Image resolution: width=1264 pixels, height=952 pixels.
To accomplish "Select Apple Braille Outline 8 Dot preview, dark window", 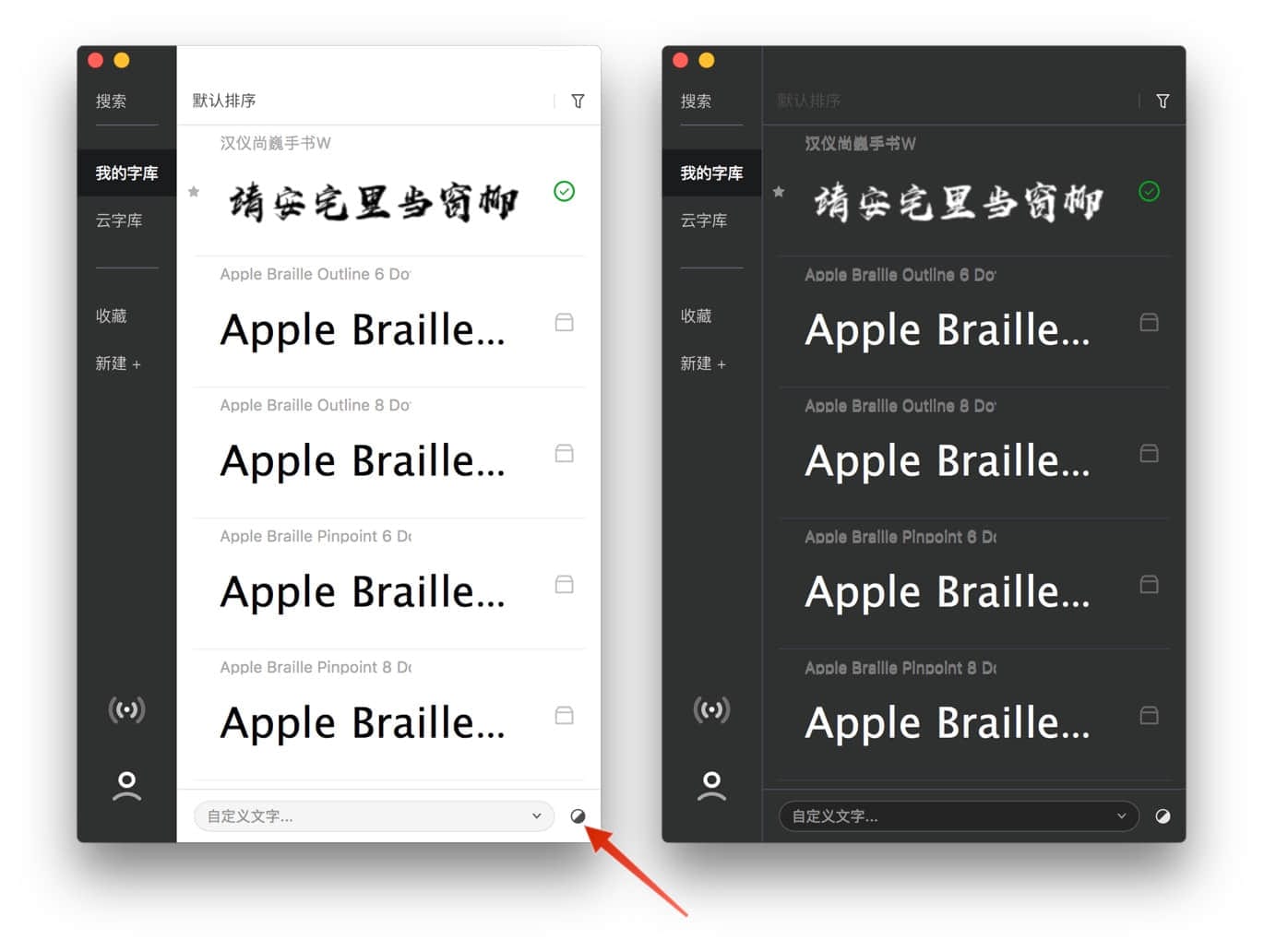I will click(x=948, y=461).
